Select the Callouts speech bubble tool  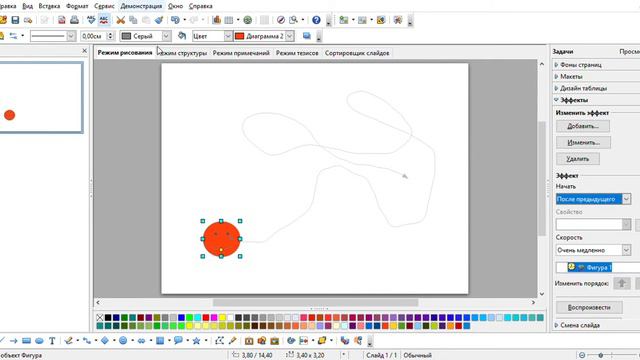click(x=178, y=340)
